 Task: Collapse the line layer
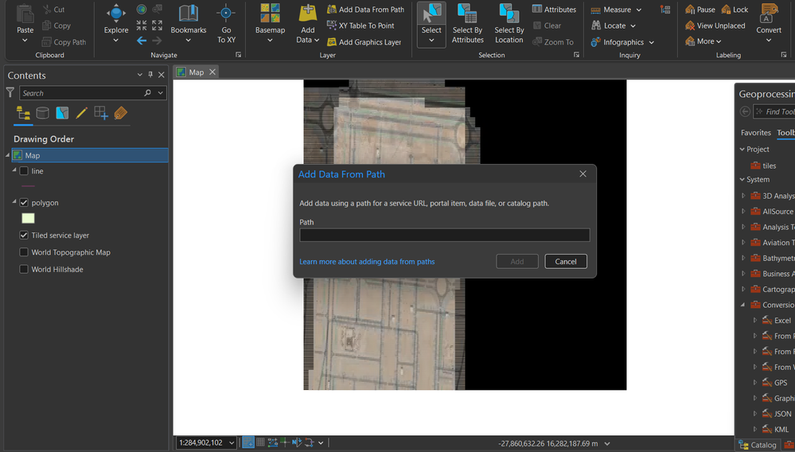(x=14, y=170)
